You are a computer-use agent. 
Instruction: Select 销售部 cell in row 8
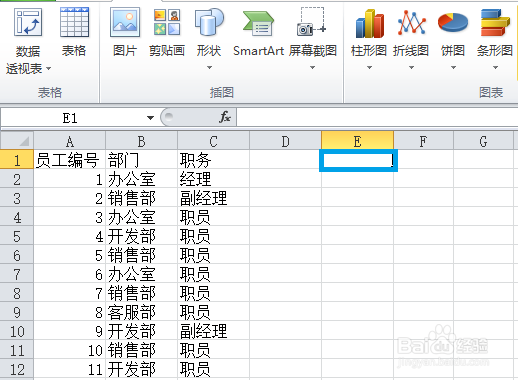[142, 293]
